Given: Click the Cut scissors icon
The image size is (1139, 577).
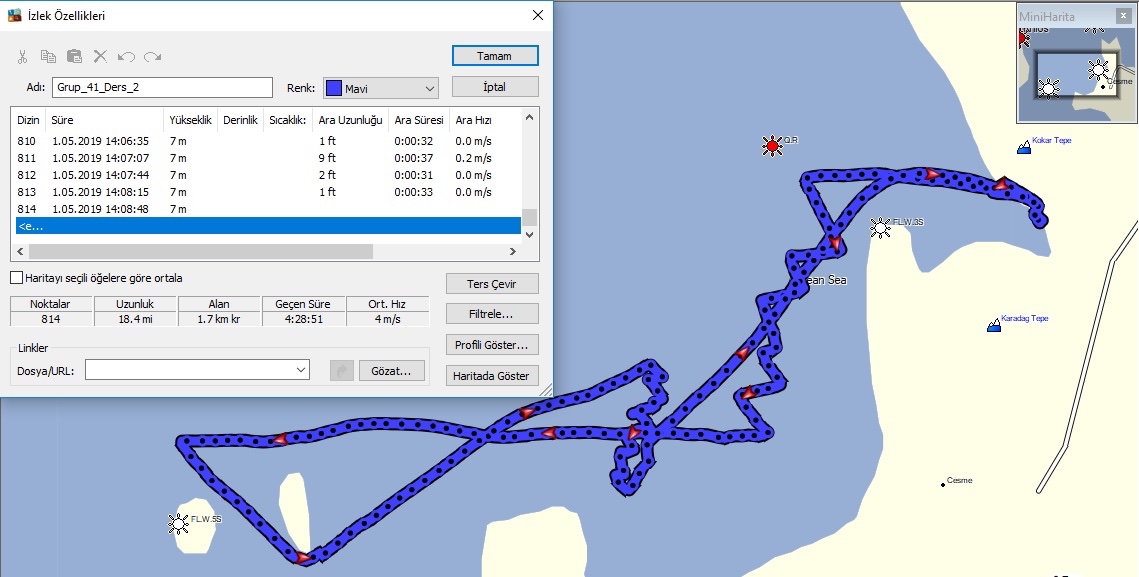Looking at the screenshot, I should [23, 57].
